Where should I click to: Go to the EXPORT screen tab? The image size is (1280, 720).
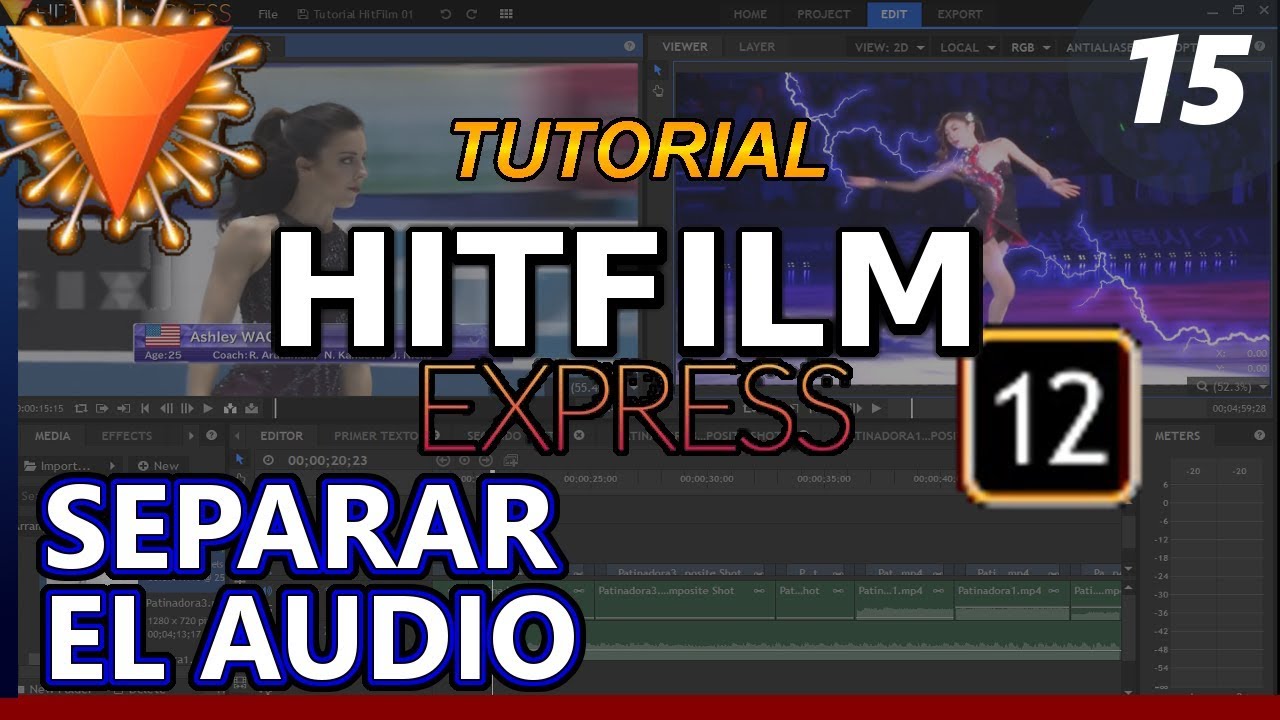[x=959, y=14]
